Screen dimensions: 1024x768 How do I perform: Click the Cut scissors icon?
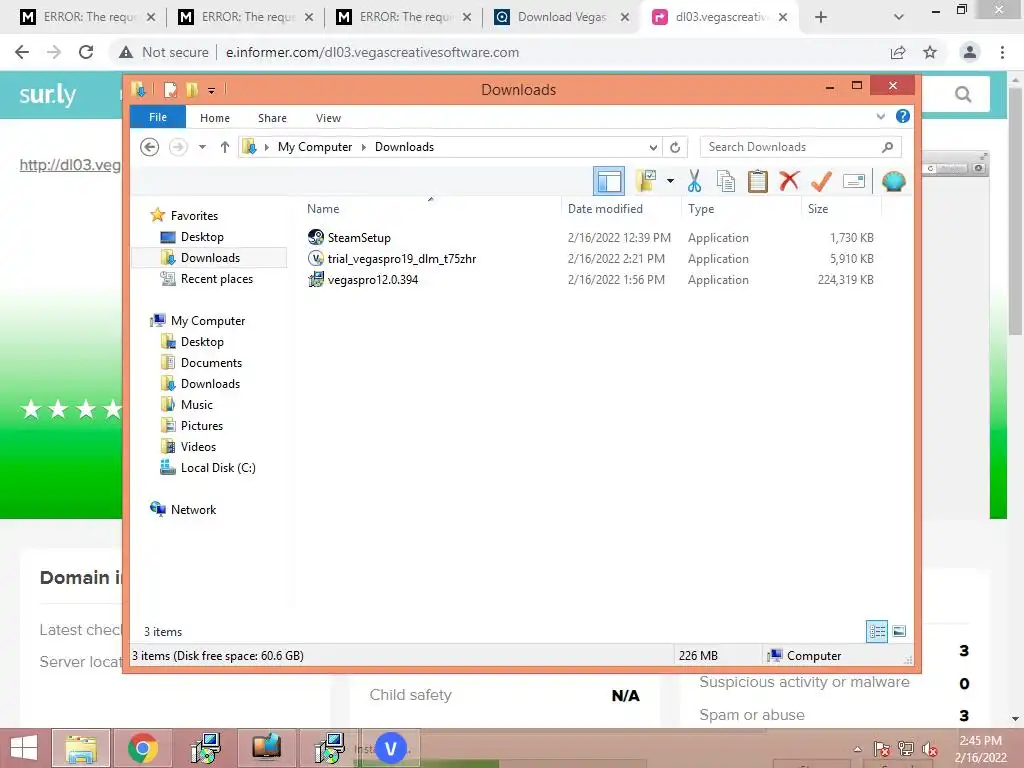pos(694,181)
